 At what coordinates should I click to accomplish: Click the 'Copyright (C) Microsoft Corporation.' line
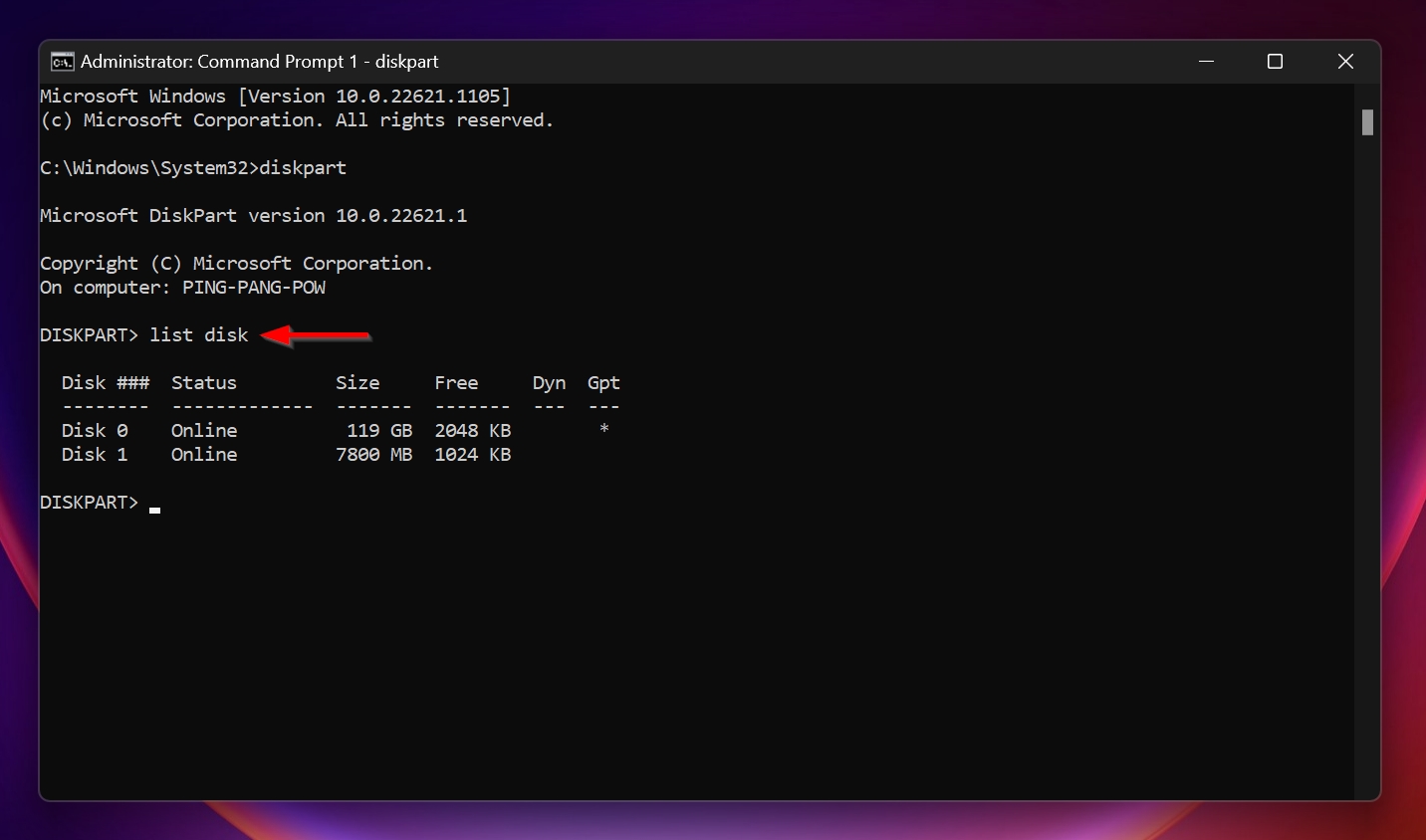[x=236, y=264]
